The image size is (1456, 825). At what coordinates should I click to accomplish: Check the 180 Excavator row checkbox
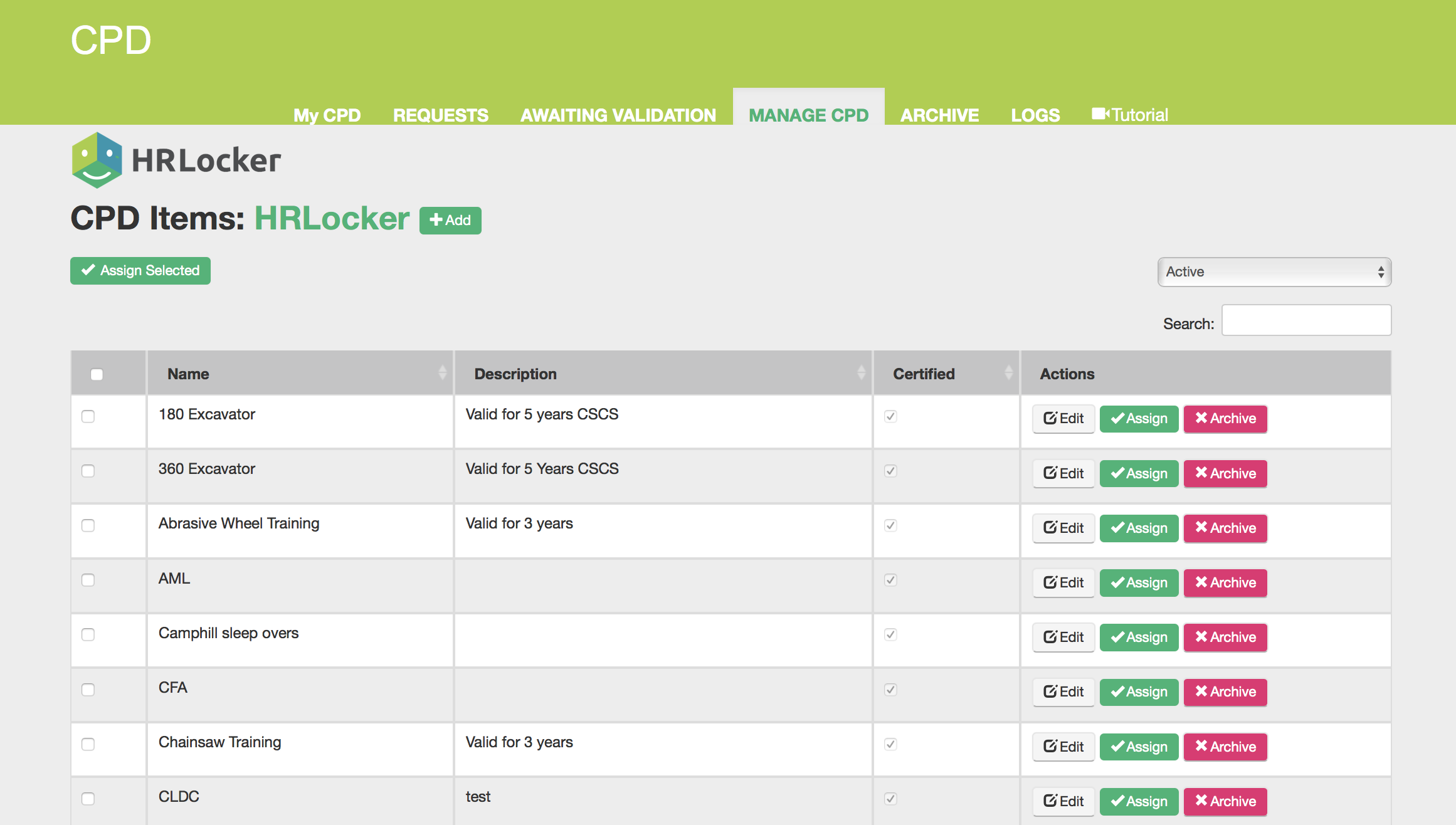tap(88, 417)
